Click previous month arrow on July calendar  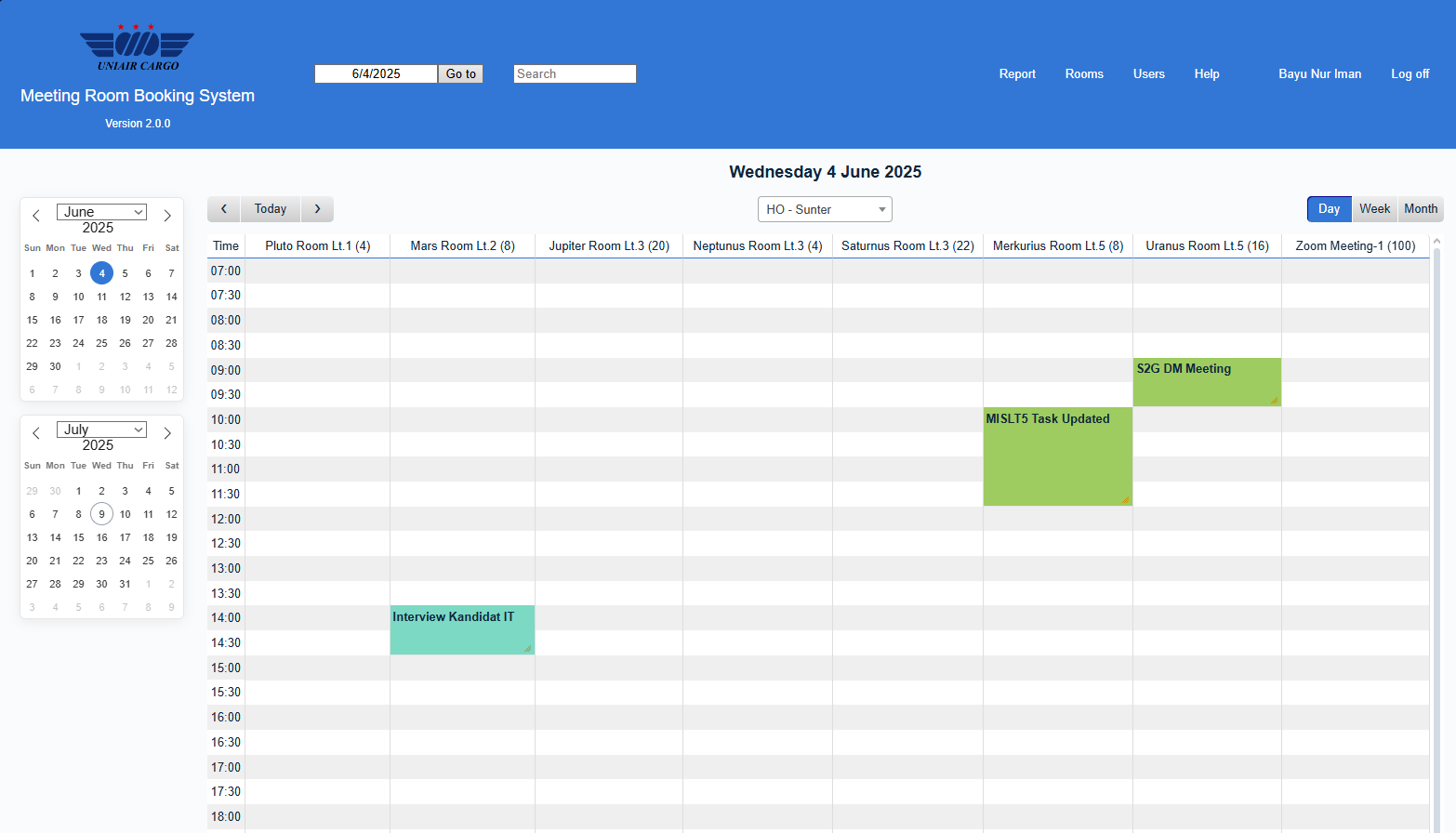point(36,433)
